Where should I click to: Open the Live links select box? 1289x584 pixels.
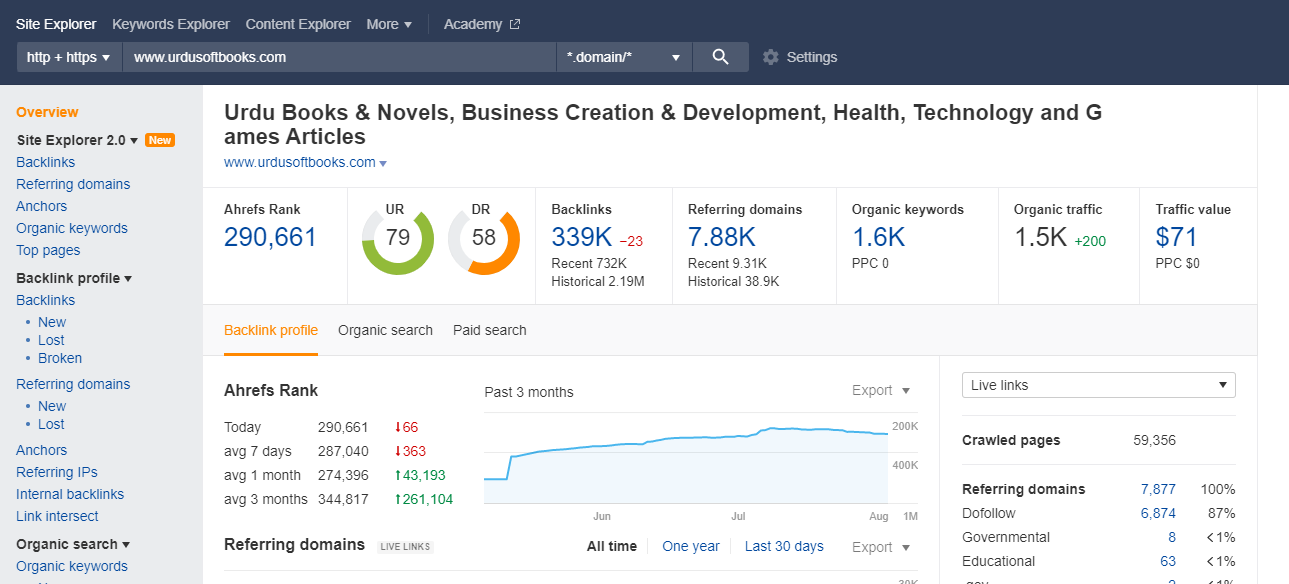coord(1098,385)
